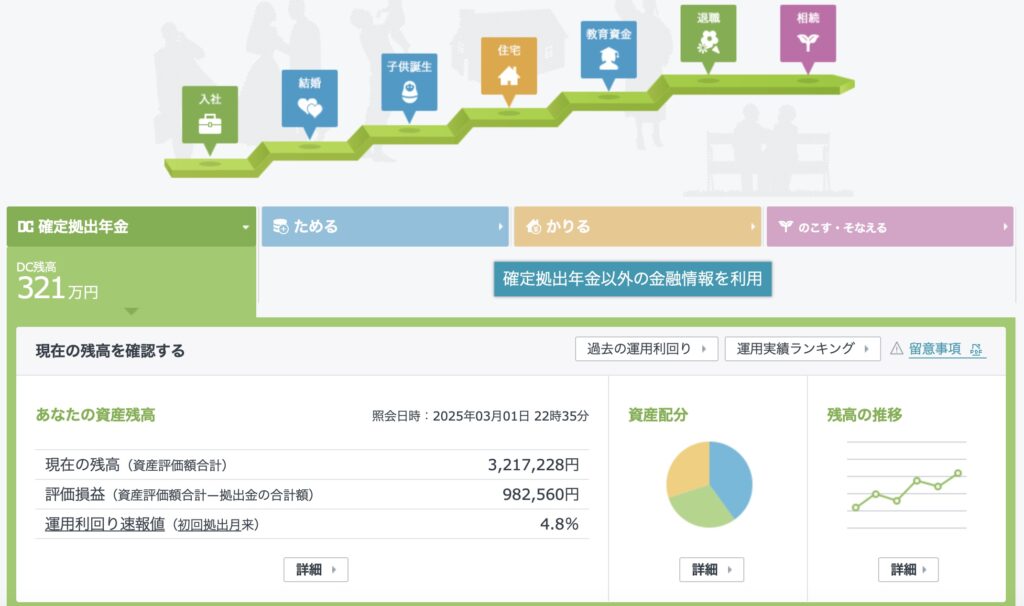This screenshot has width=1024, height=606.
Task: Open 過去の運用利回り
Action: click(x=646, y=349)
